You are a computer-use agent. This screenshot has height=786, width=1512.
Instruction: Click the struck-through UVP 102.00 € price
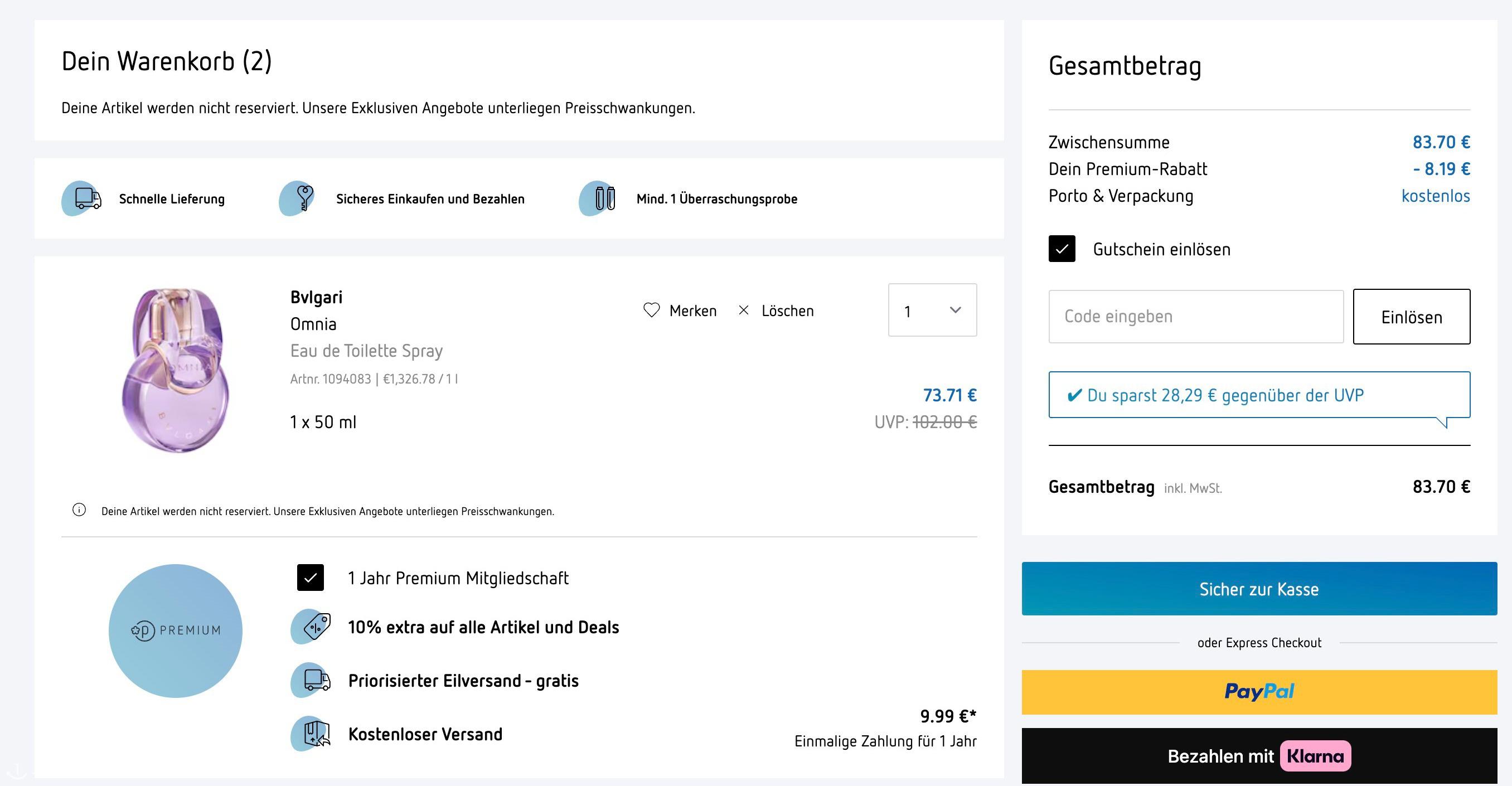pos(945,422)
